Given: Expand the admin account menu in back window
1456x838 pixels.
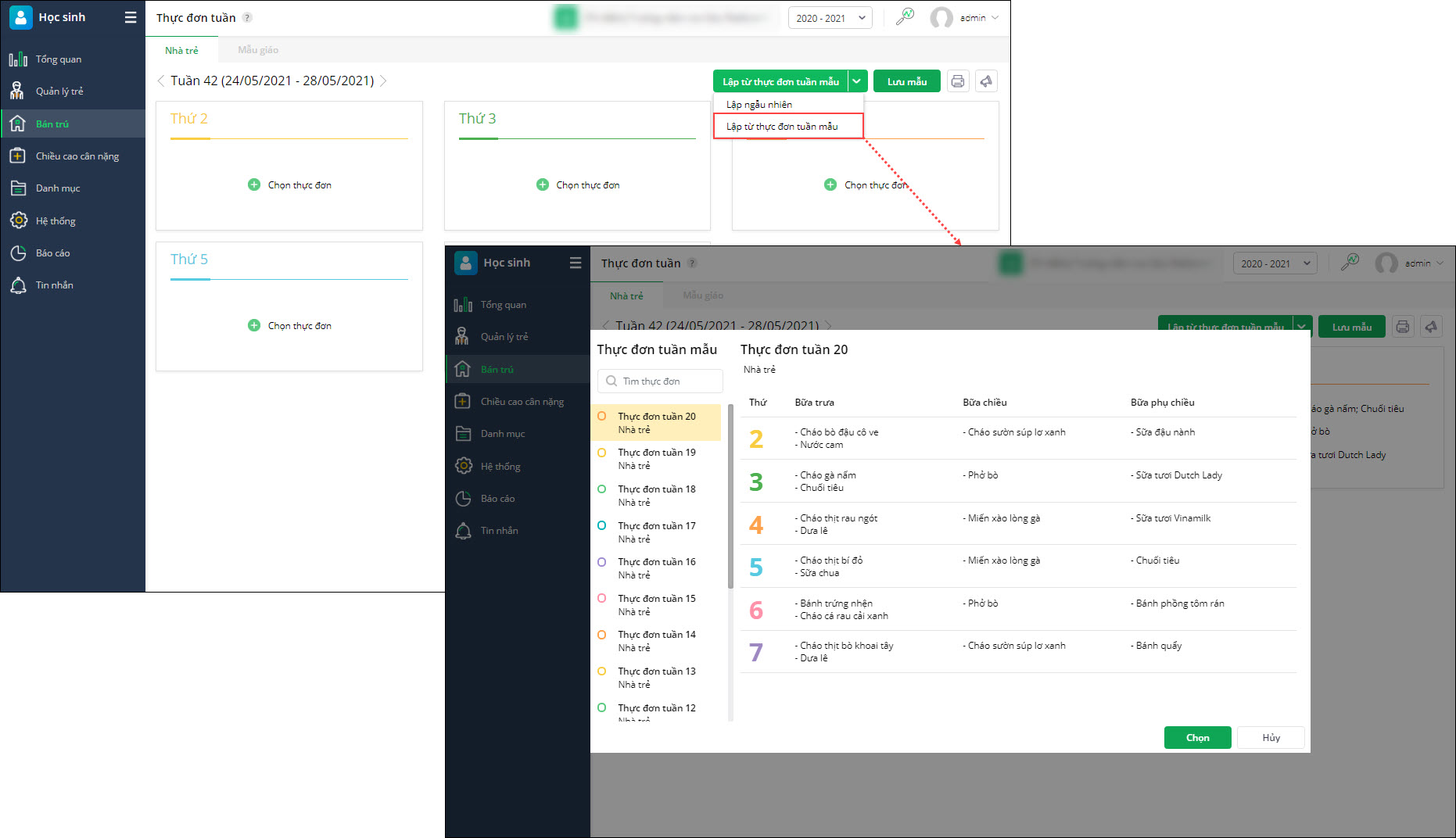Looking at the screenshot, I should [x=995, y=18].
